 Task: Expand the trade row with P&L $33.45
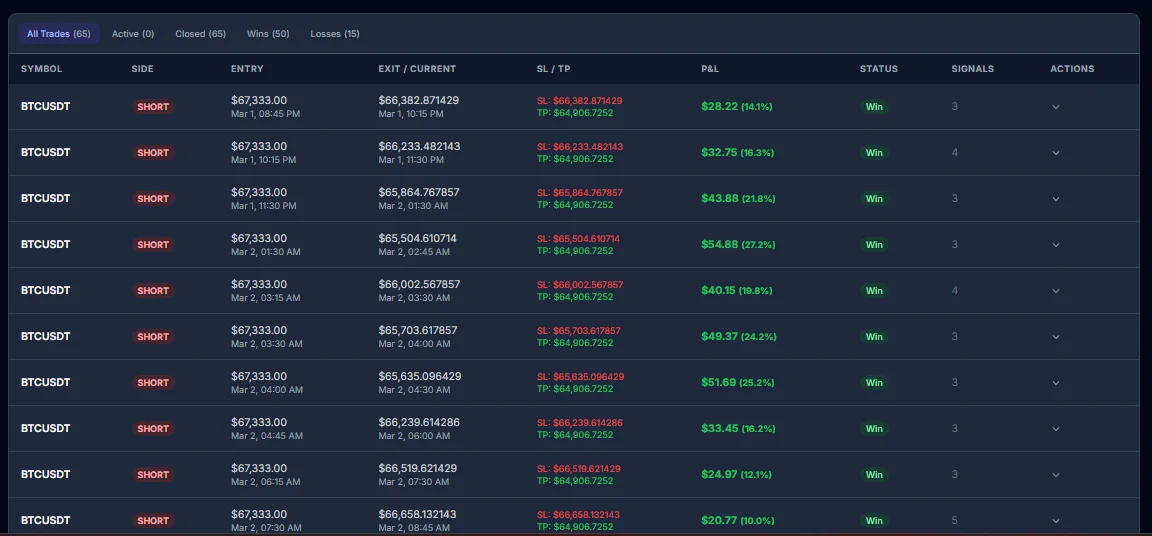[x=1056, y=429]
